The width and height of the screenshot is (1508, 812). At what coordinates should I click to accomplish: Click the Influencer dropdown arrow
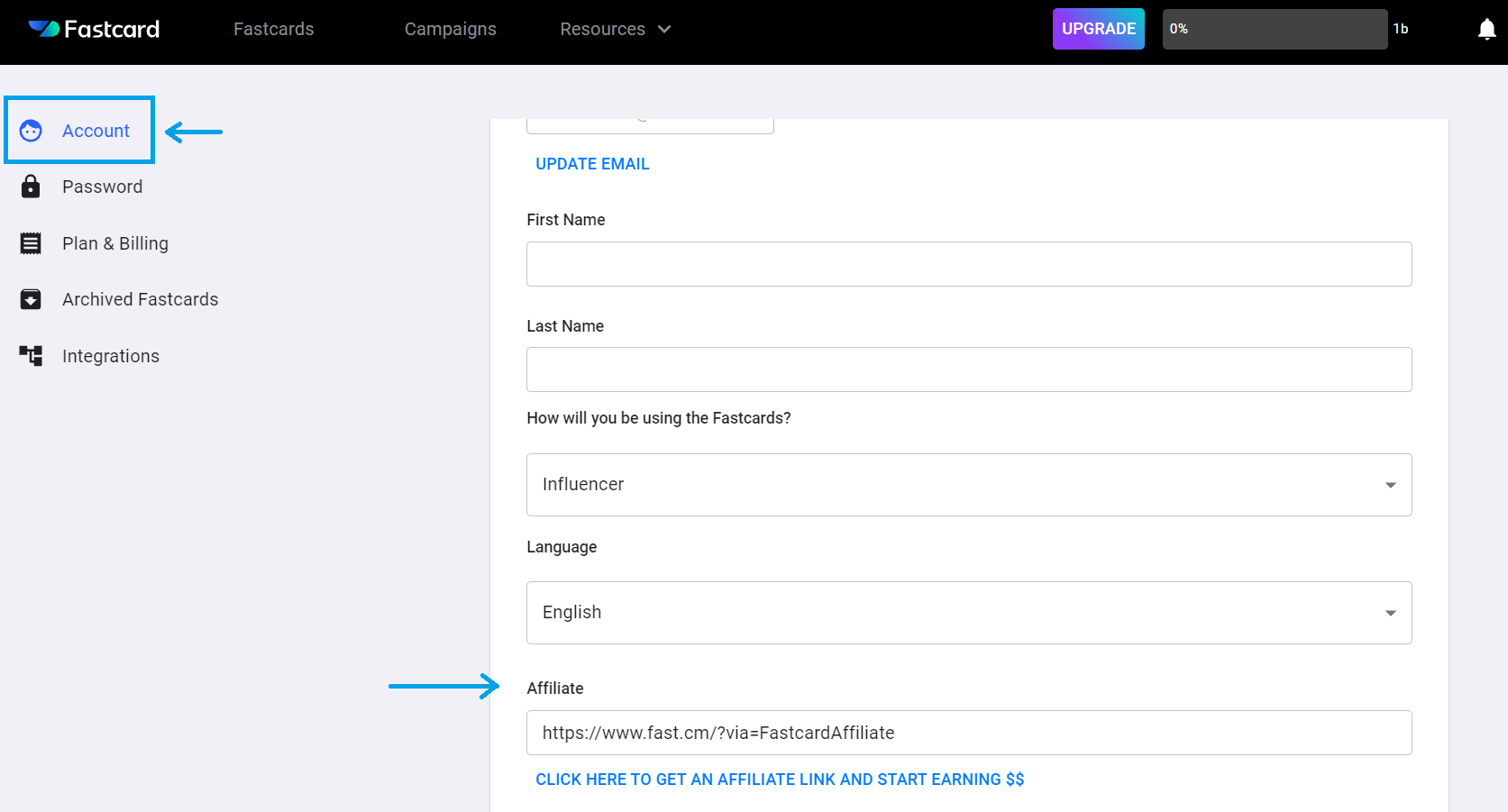[x=1390, y=485]
